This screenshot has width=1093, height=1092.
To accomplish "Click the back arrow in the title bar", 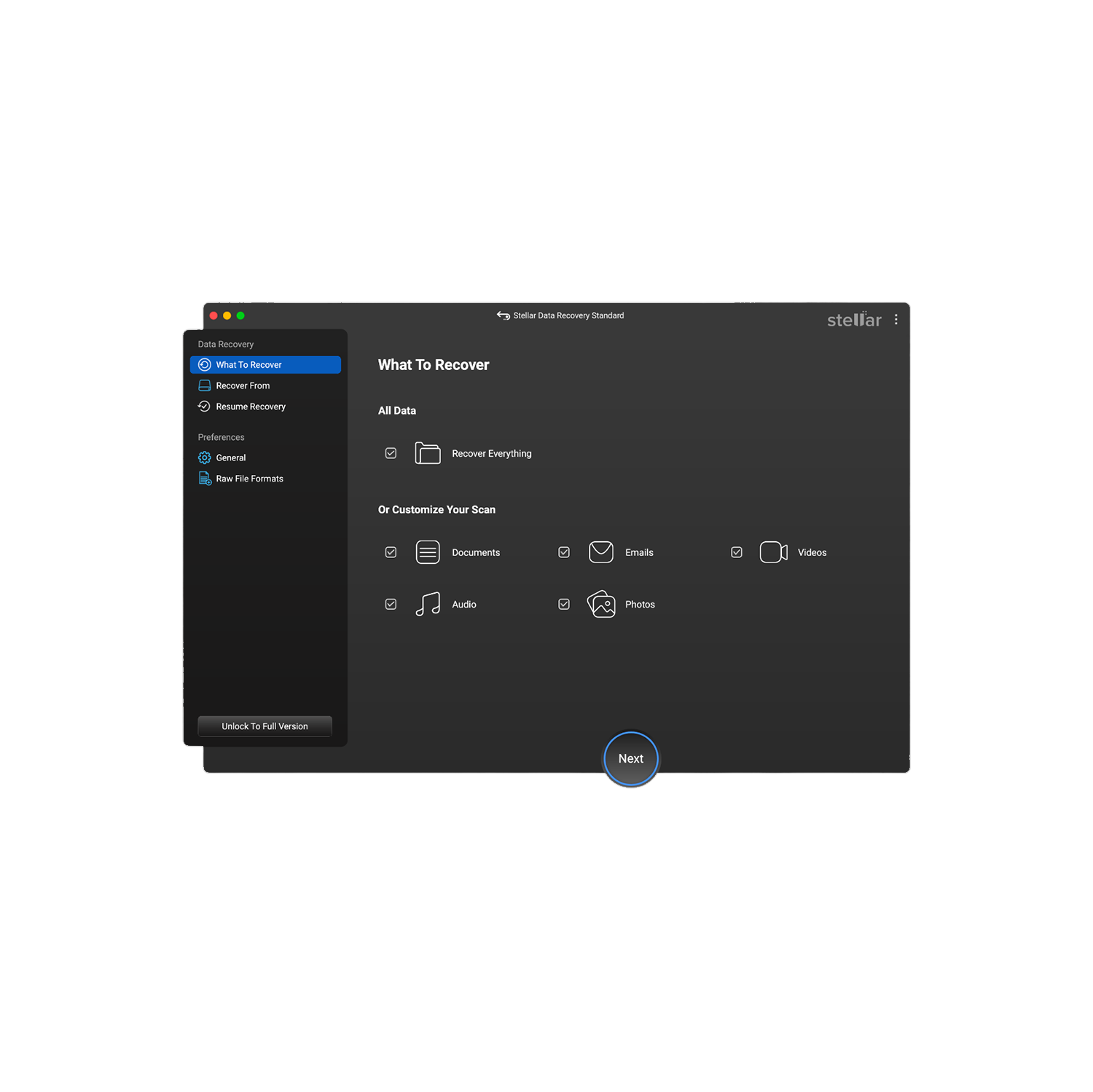I will coord(502,315).
